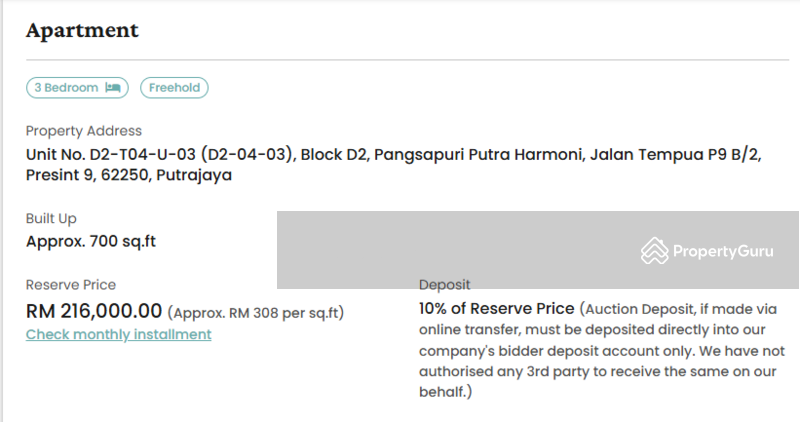Image resolution: width=800 pixels, height=422 pixels.
Task: Click the Property Address label
Action: 84,131
